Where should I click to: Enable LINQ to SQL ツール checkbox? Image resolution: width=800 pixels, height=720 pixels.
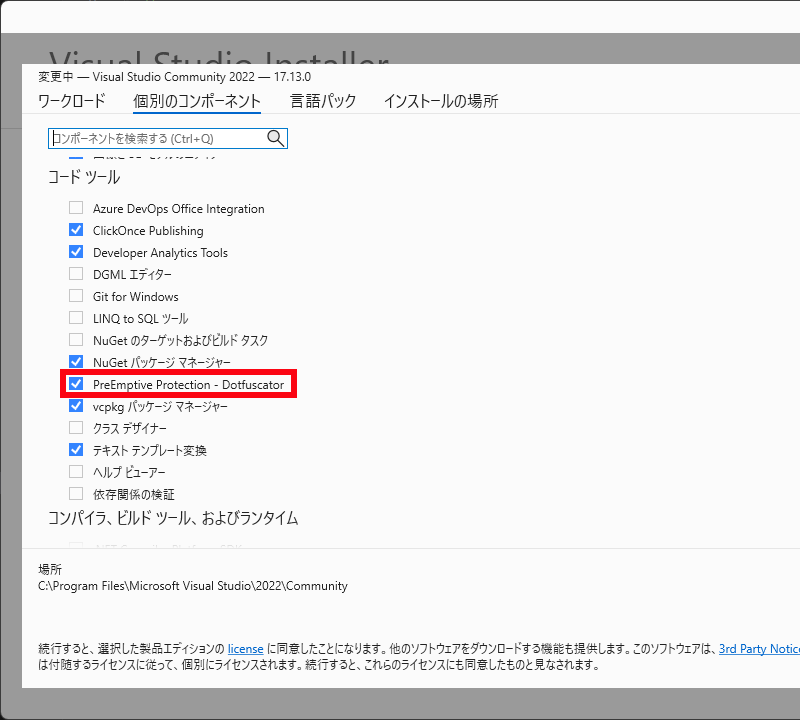tap(76, 317)
